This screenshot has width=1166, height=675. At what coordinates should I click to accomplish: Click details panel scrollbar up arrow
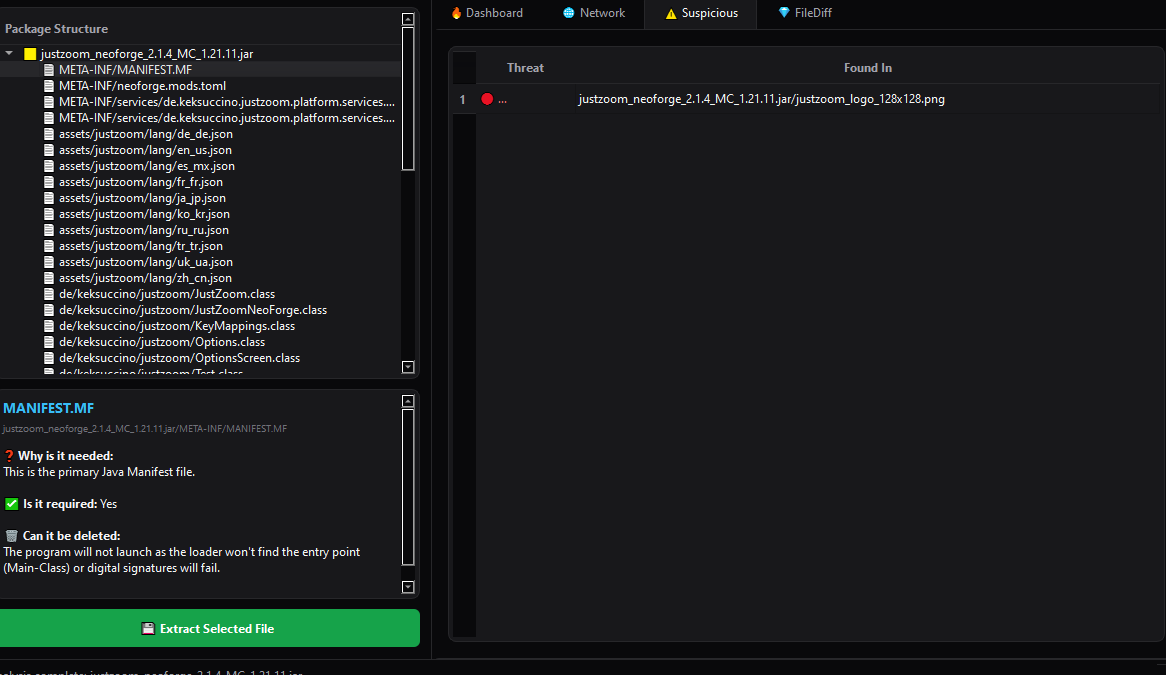408,401
